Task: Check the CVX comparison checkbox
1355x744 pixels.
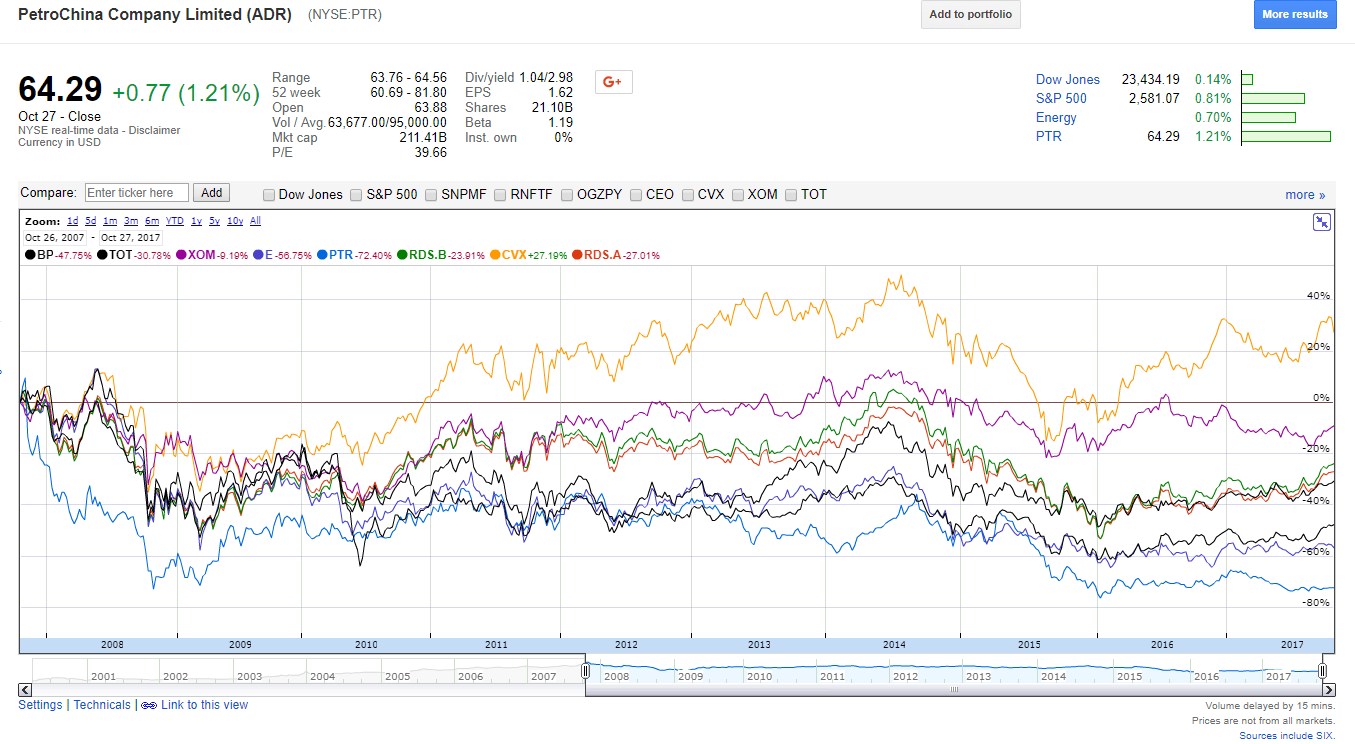Action: point(688,195)
